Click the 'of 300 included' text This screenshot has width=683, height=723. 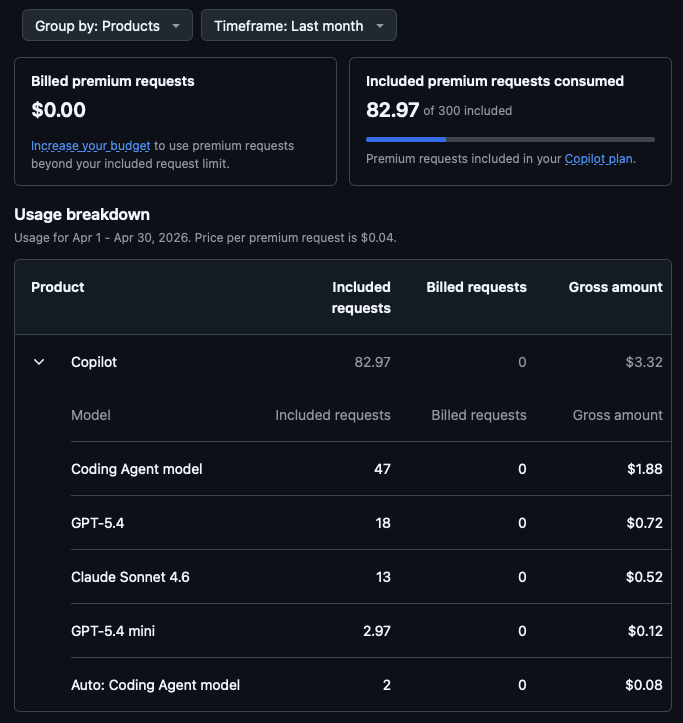(467, 111)
